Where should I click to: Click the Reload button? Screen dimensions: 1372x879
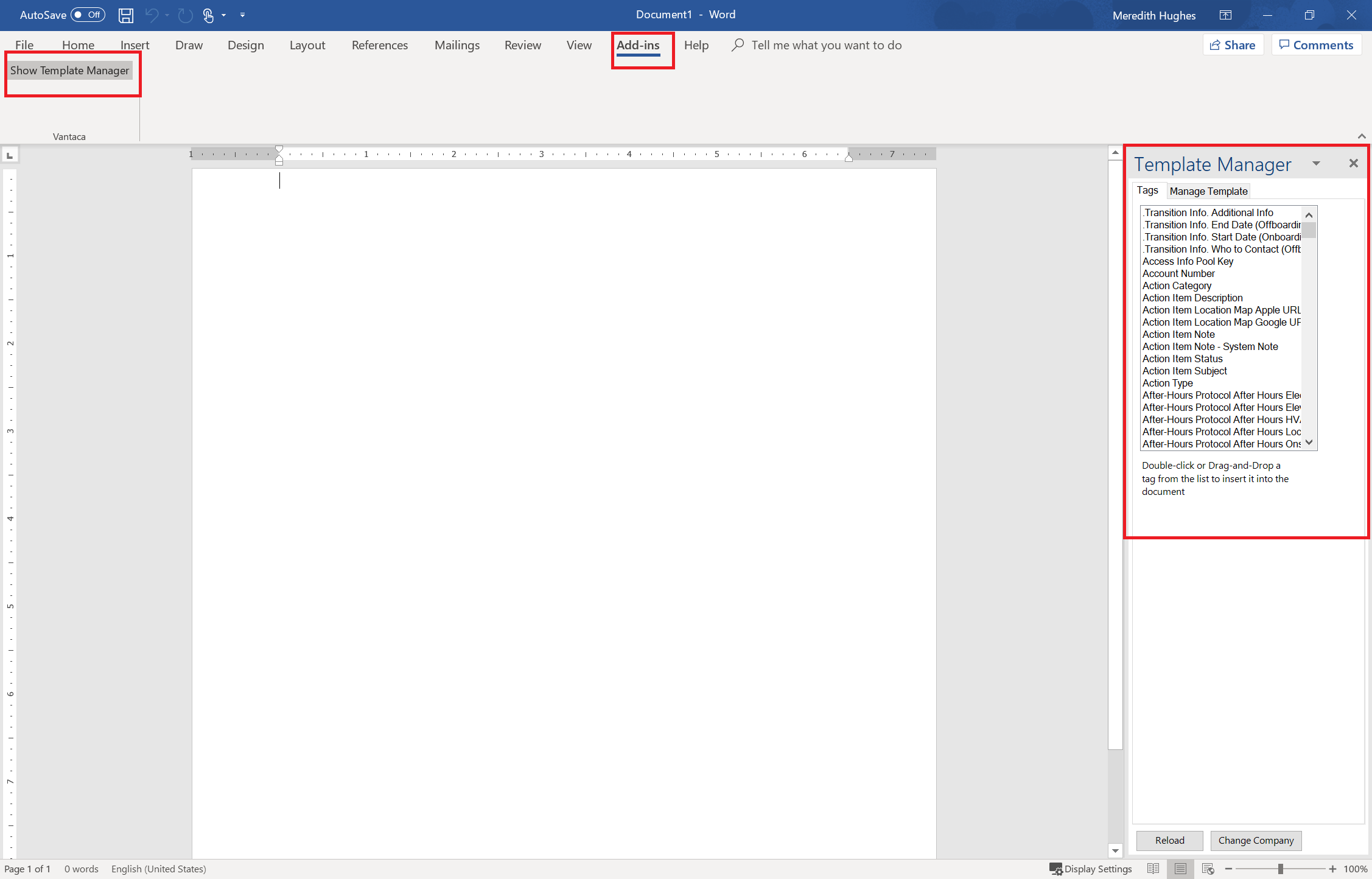(1169, 841)
